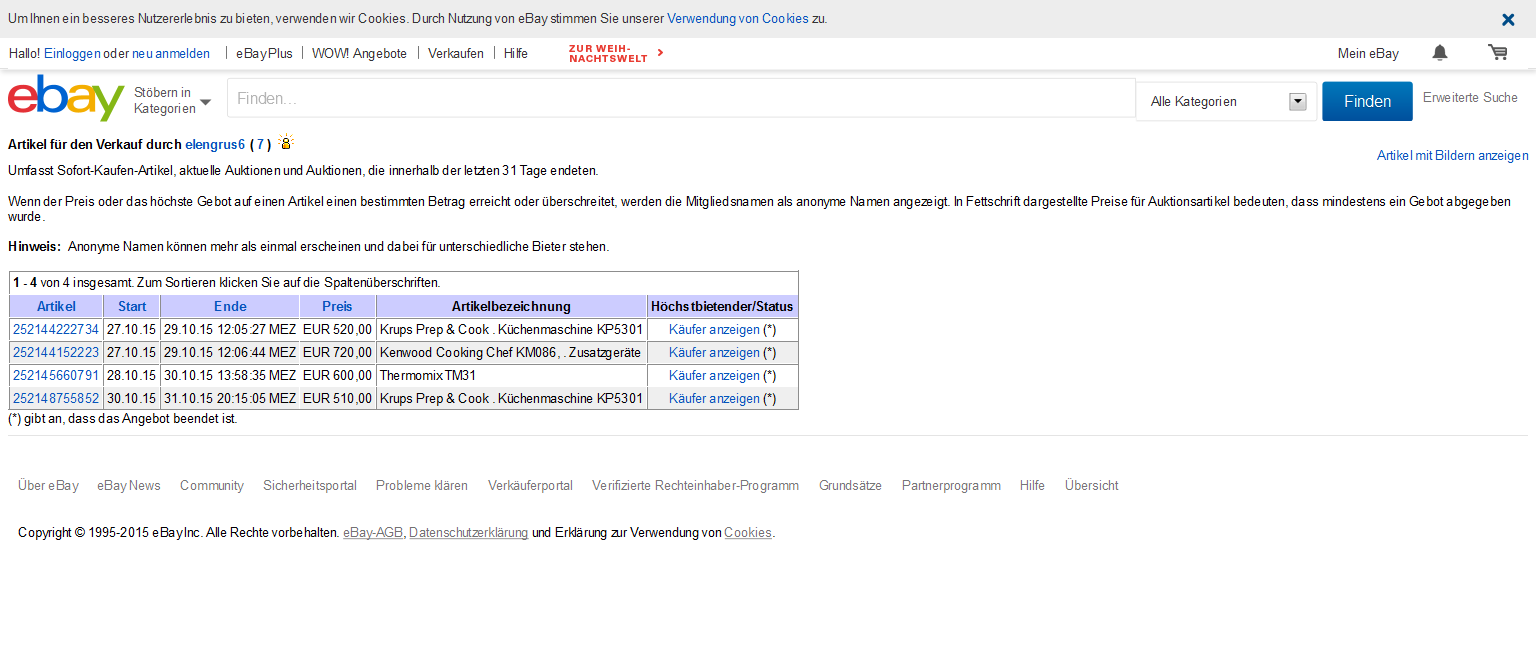Click the new-member icon next to elengrus6
This screenshot has width=1536, height=671.
[286, 143]
